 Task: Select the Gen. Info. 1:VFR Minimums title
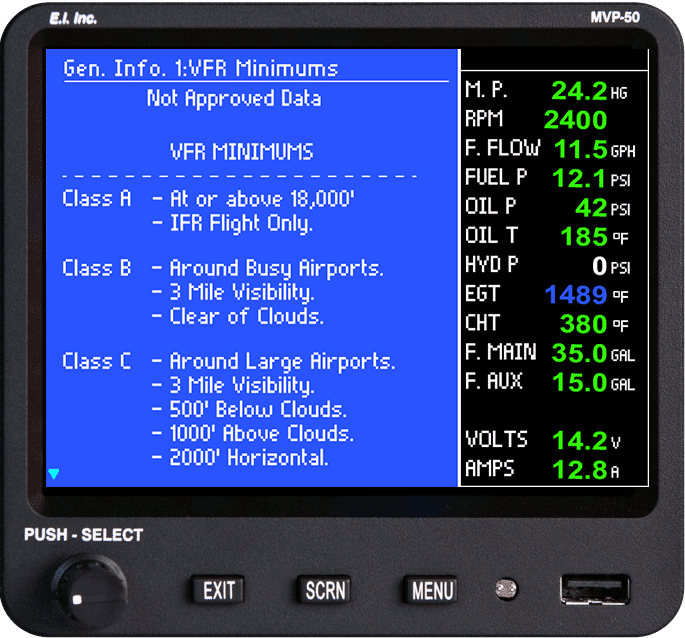tap(201, 69)
